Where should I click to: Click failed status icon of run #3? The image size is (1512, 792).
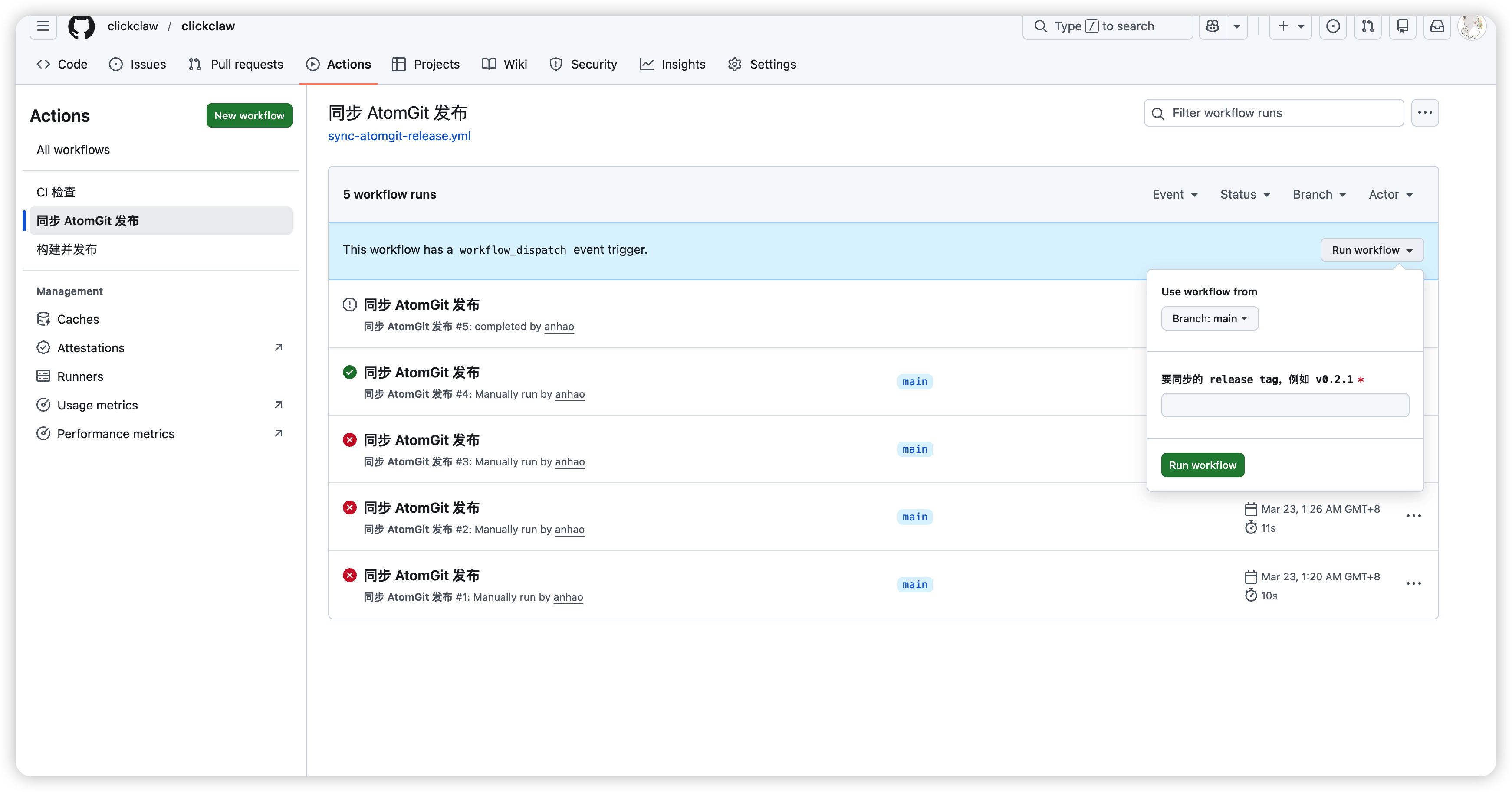(350, 440)
